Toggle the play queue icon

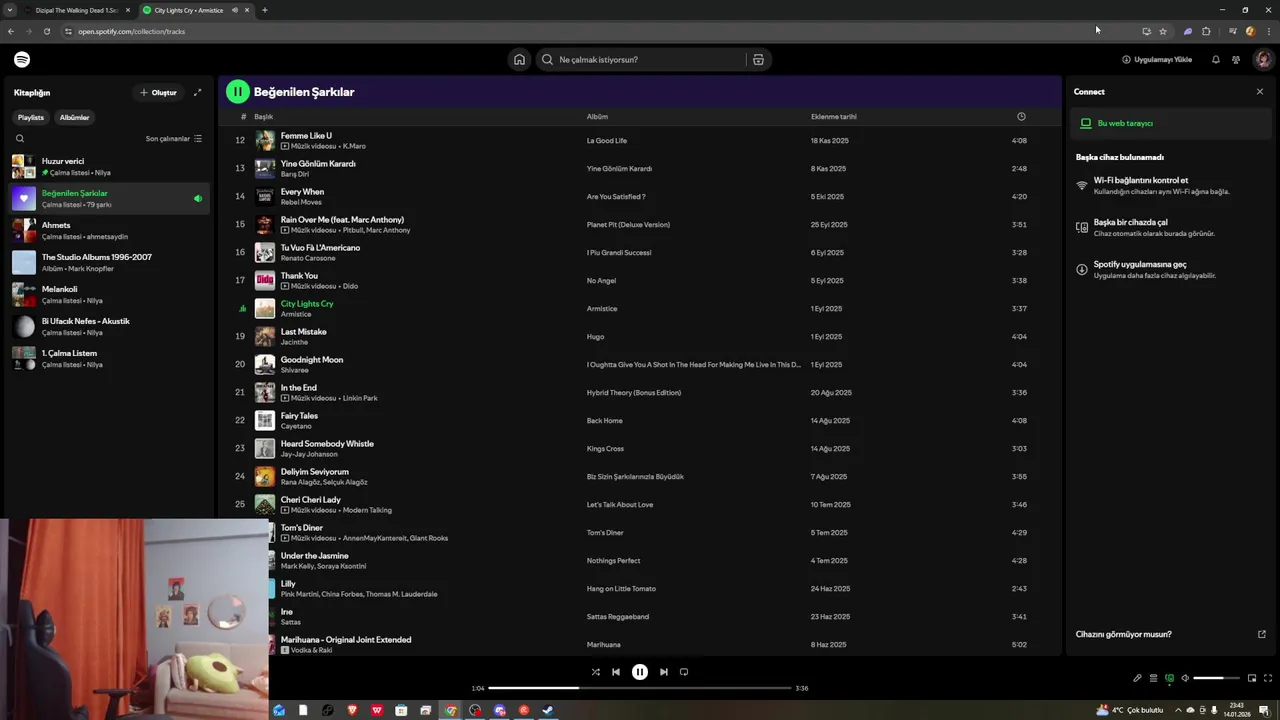click(x=1153, y=678)
